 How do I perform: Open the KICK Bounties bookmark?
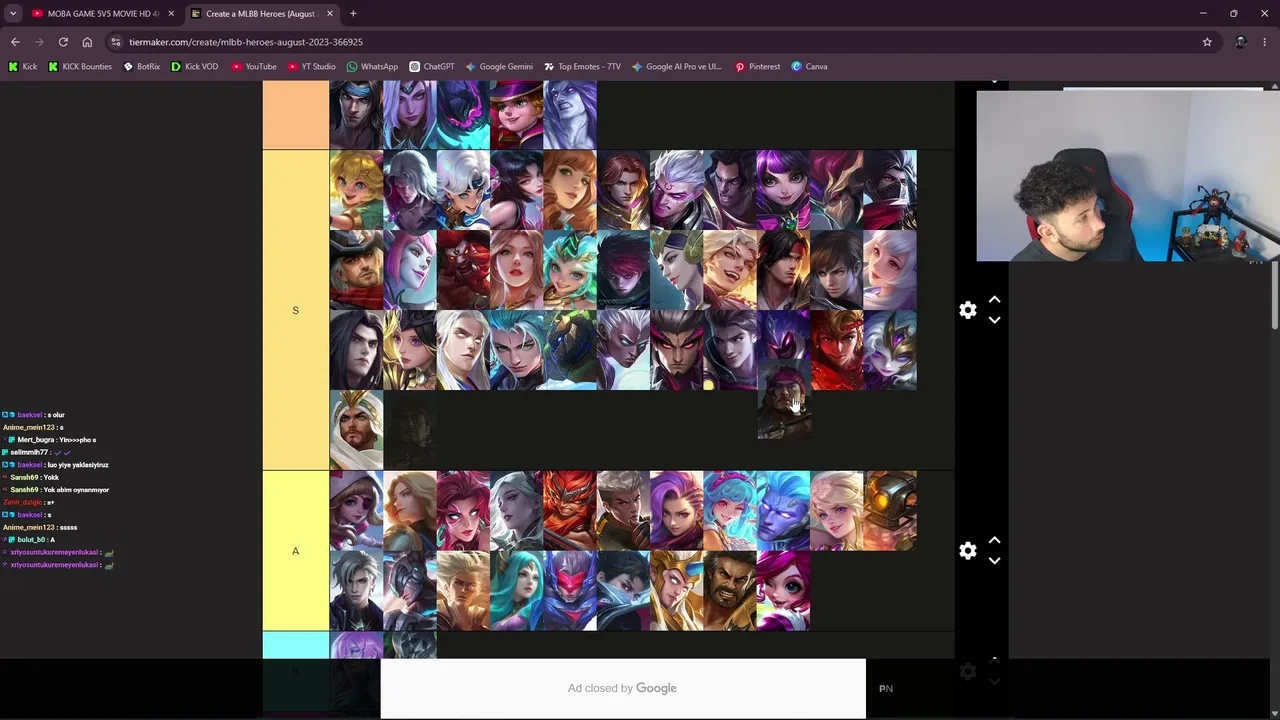coord(80,67)
